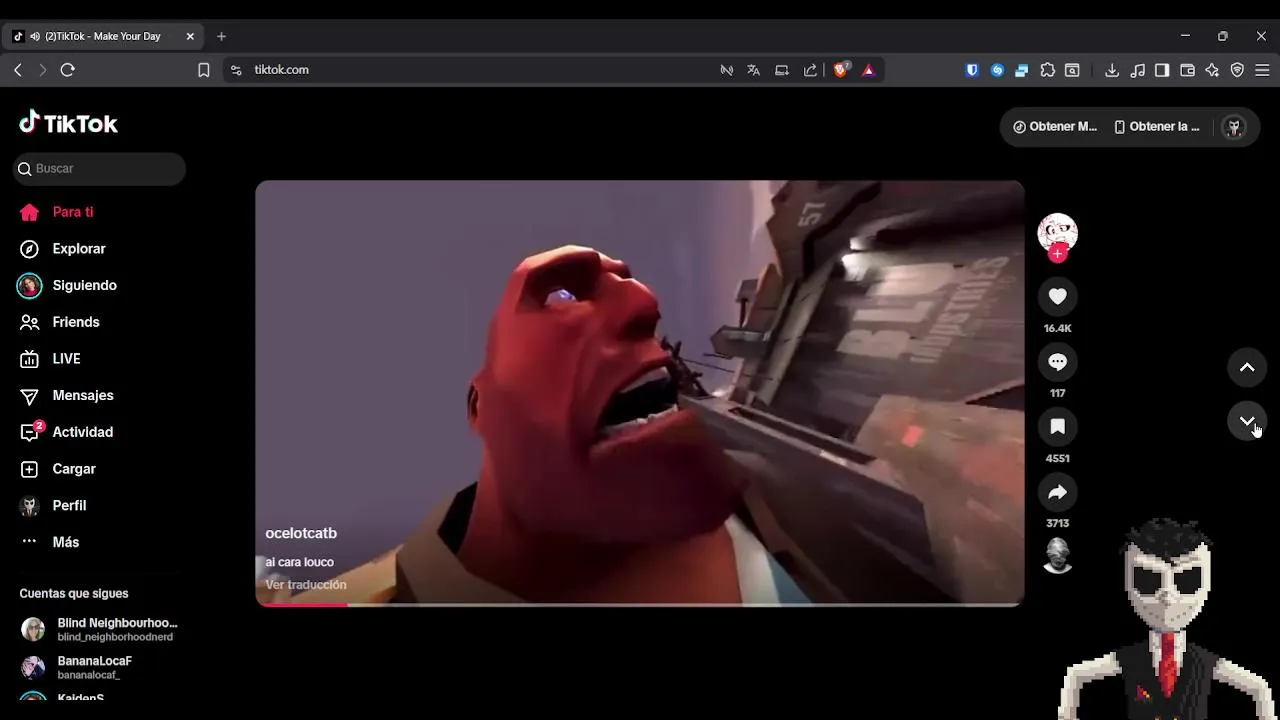Select the TikTok - Make Your Day tab
This screenshot has width=1280, height=720.
(x=103, y=36)
